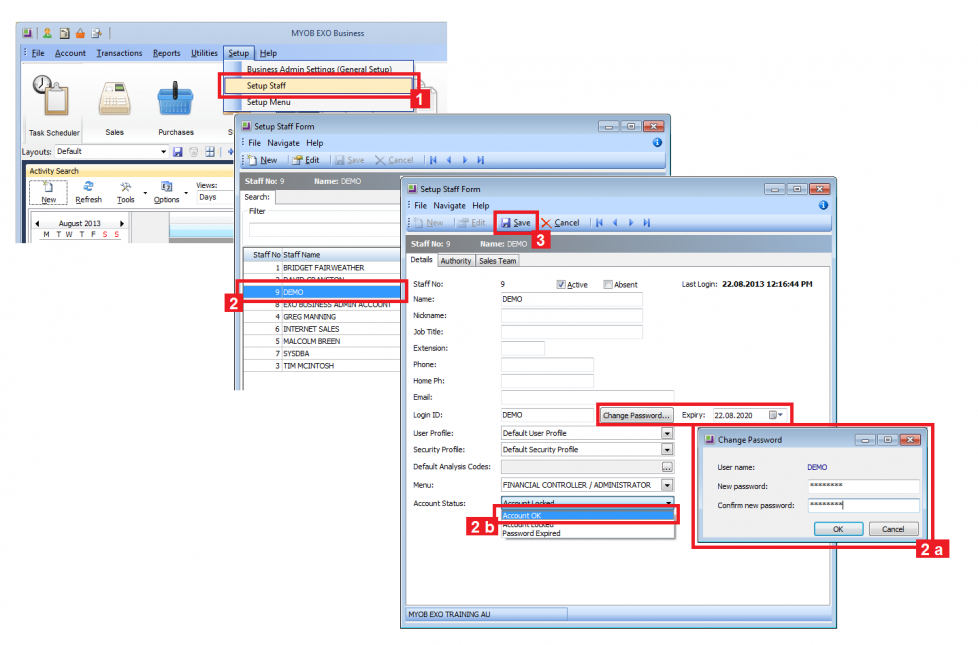Image resolution: width=978 pixels, height=645 pixels.
Task: Open the Views Days dropdown
Action: pos(214,197)
